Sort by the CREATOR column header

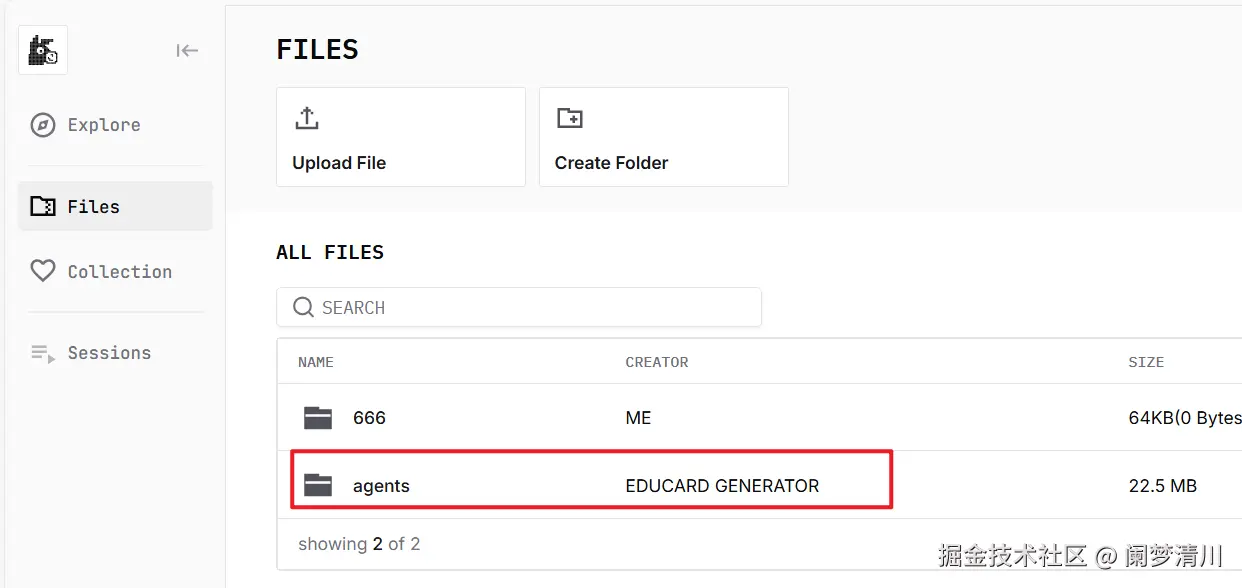point(657,362)
